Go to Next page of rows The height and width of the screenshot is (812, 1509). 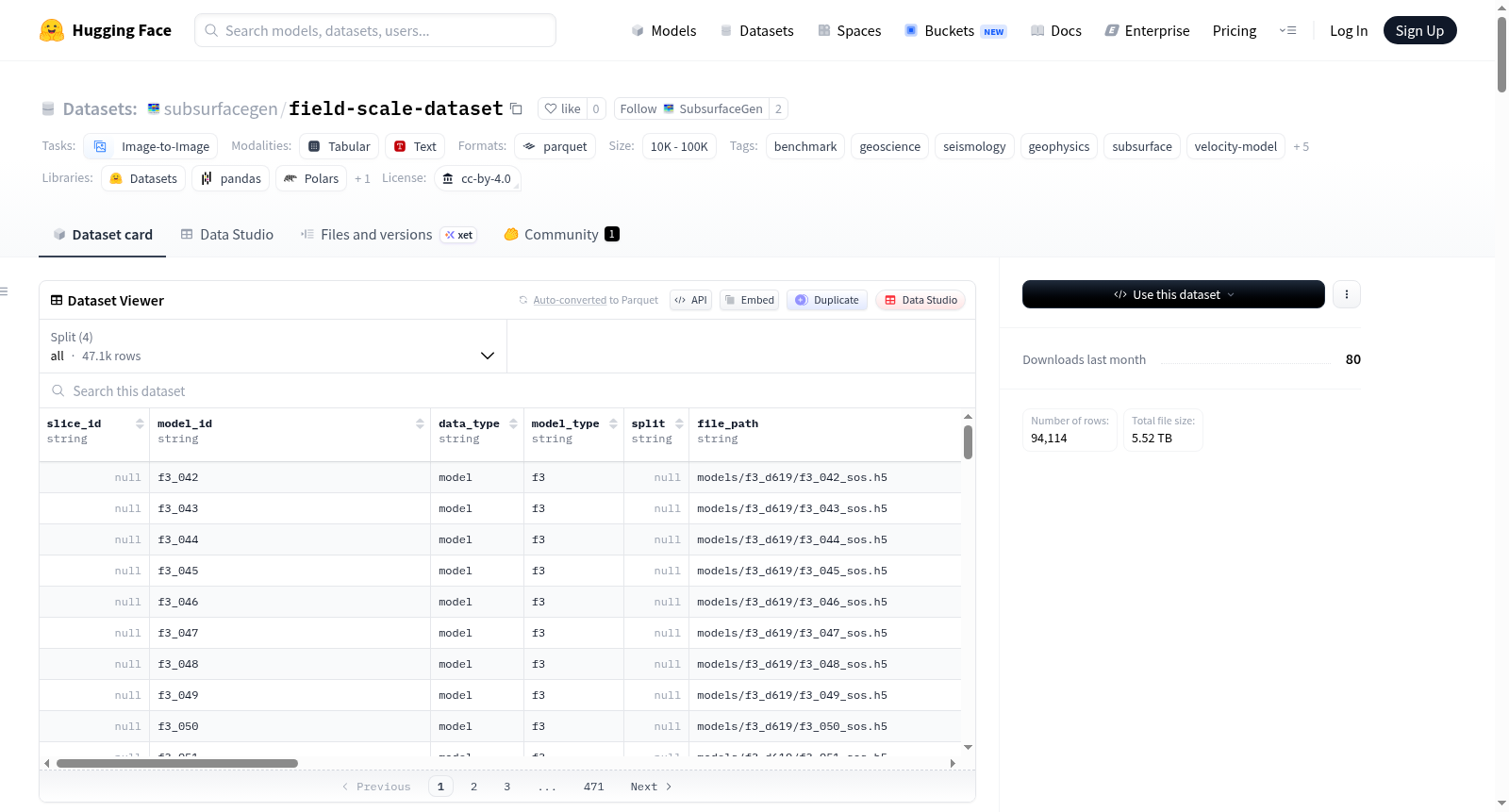point(651,787)
